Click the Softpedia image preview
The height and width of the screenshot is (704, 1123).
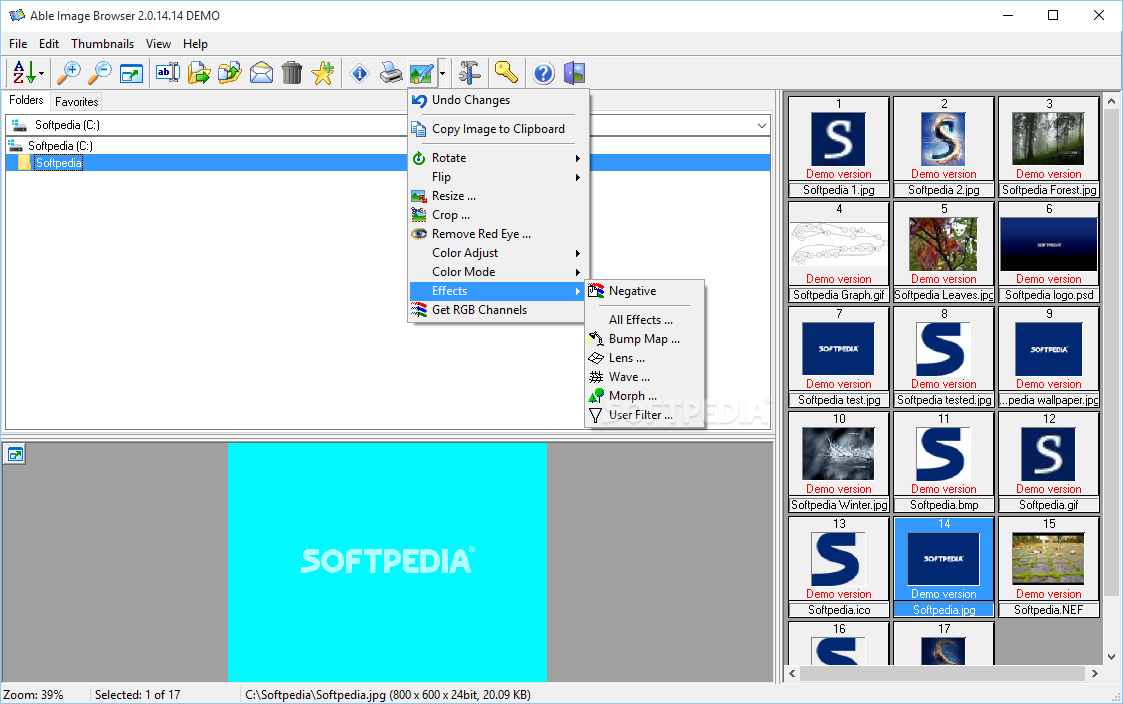[387, 562]
